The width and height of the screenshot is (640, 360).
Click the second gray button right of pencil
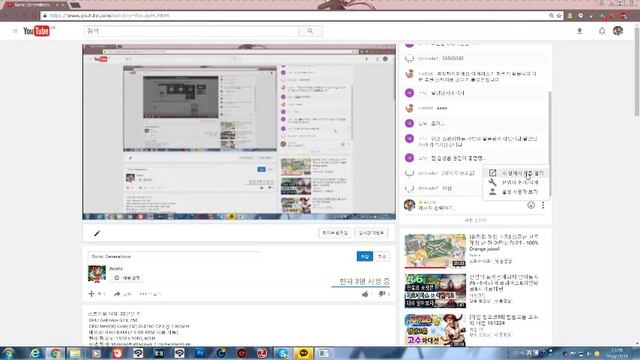click(x=371, y=233)
